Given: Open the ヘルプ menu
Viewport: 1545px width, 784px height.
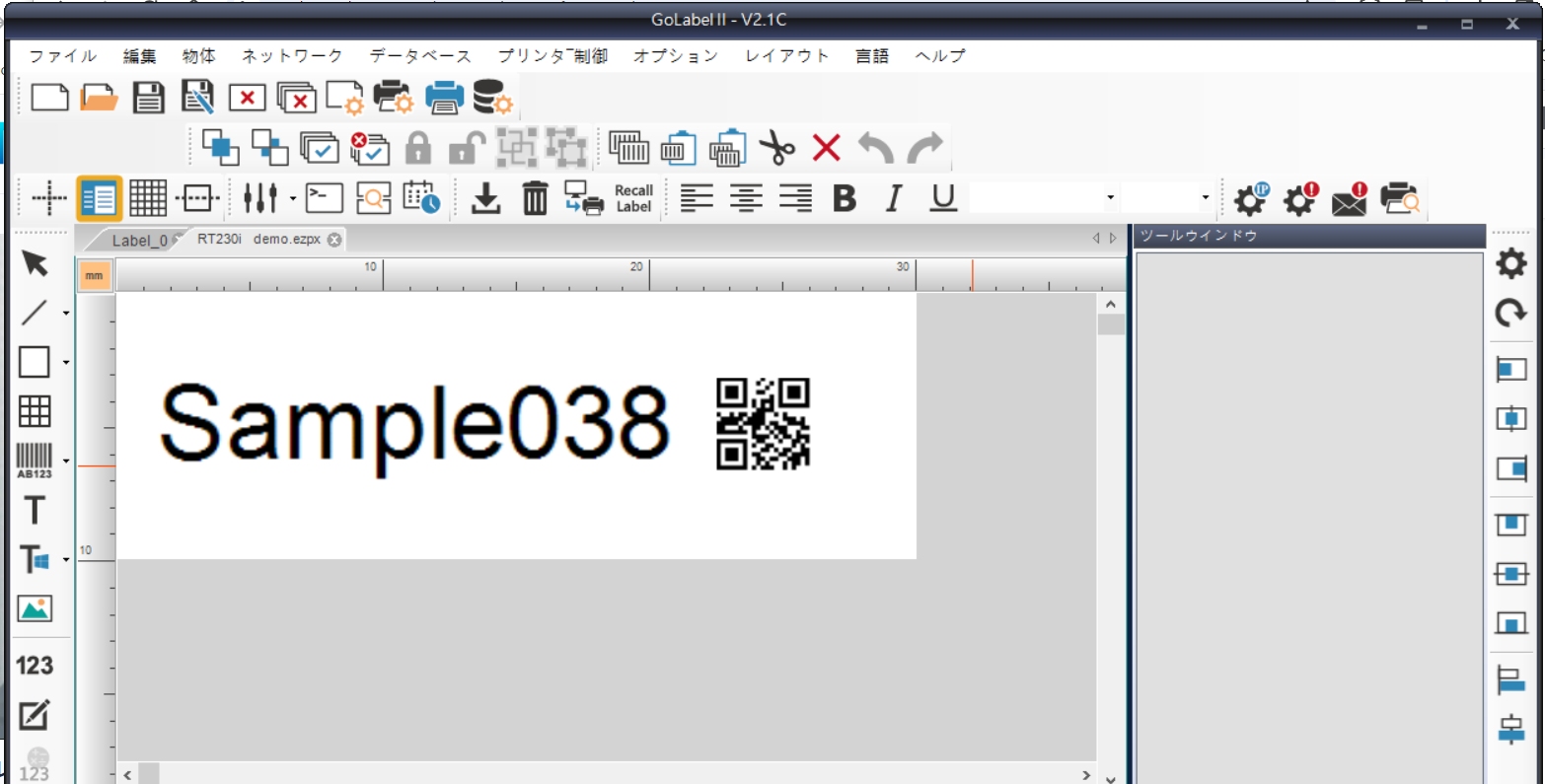Looking at the screenshot, I should coord(940,56).
